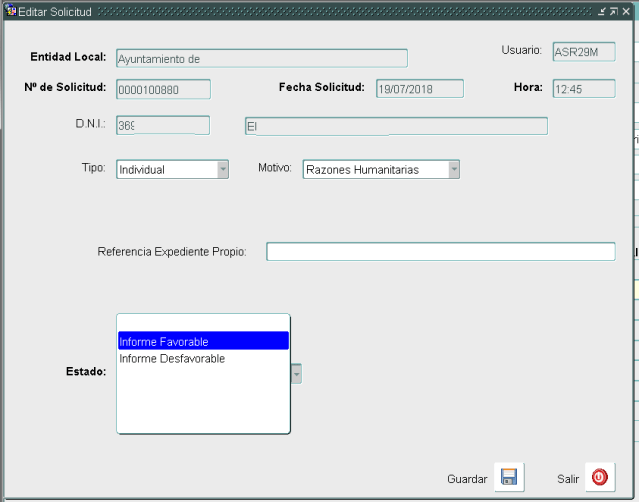
Task: Click the Entidad Local field
Action: point(261,58)
